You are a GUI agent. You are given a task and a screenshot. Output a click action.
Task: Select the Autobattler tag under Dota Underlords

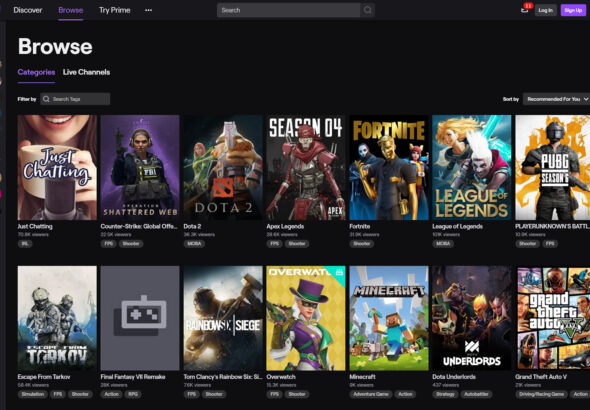click(476, 394)
